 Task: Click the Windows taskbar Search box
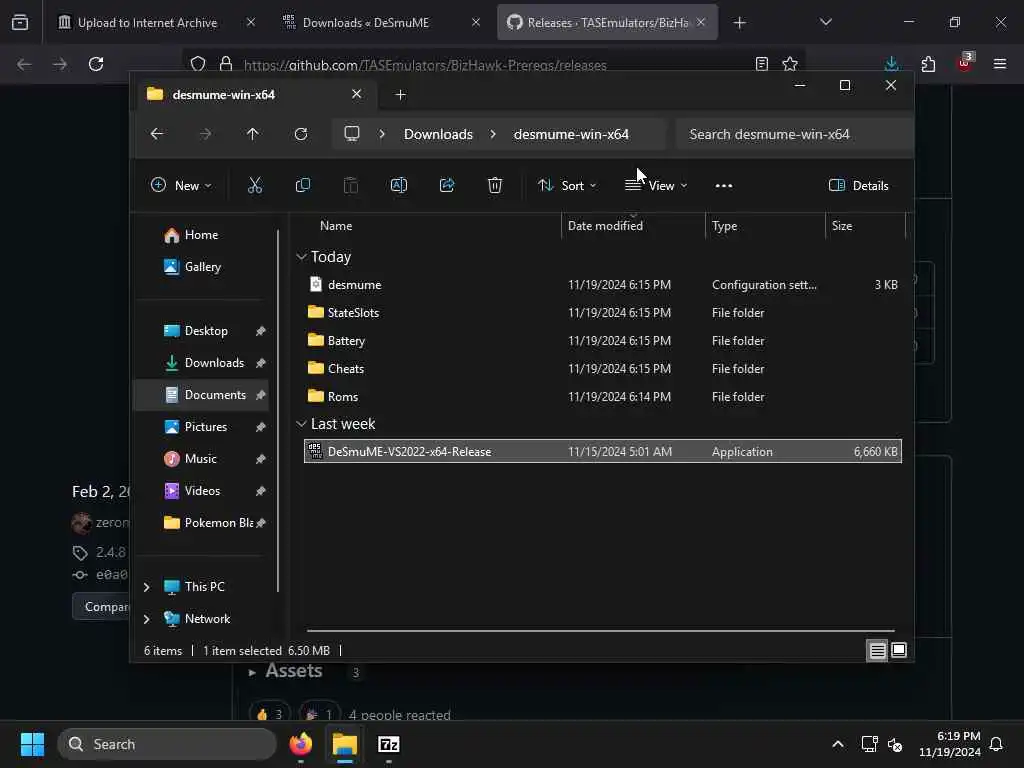coord(167,744)
